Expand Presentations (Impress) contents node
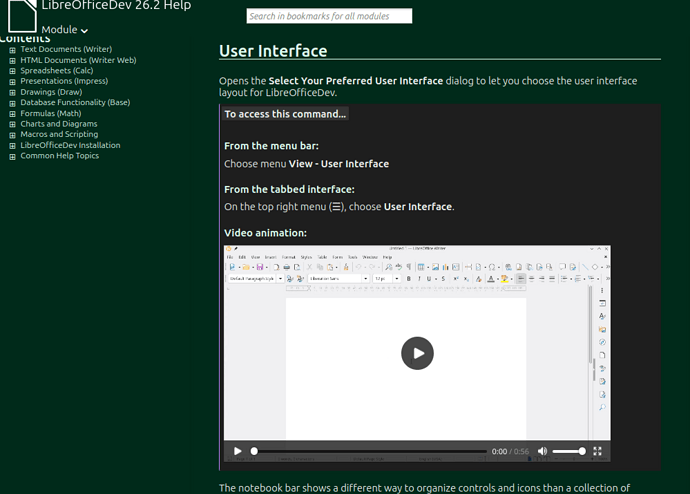Image resolution: width=690 pixels, height=494 pixels. click(x=12, y=81)
